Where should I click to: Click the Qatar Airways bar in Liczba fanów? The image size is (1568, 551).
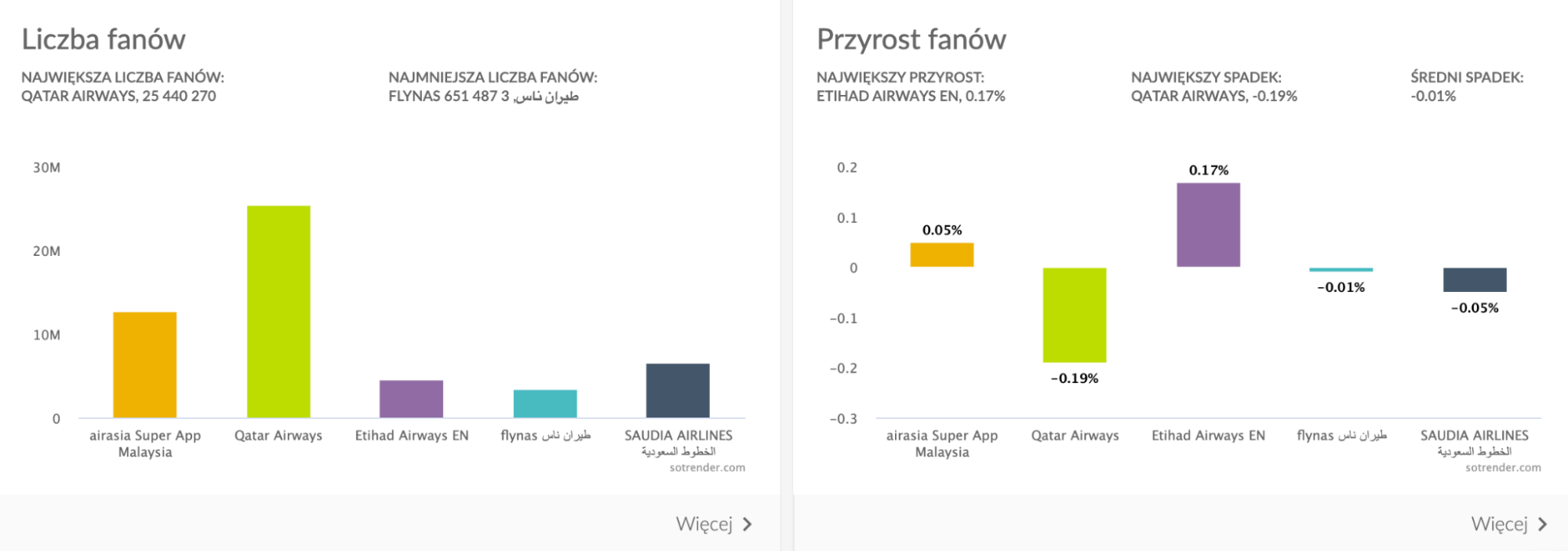point(278,312)
